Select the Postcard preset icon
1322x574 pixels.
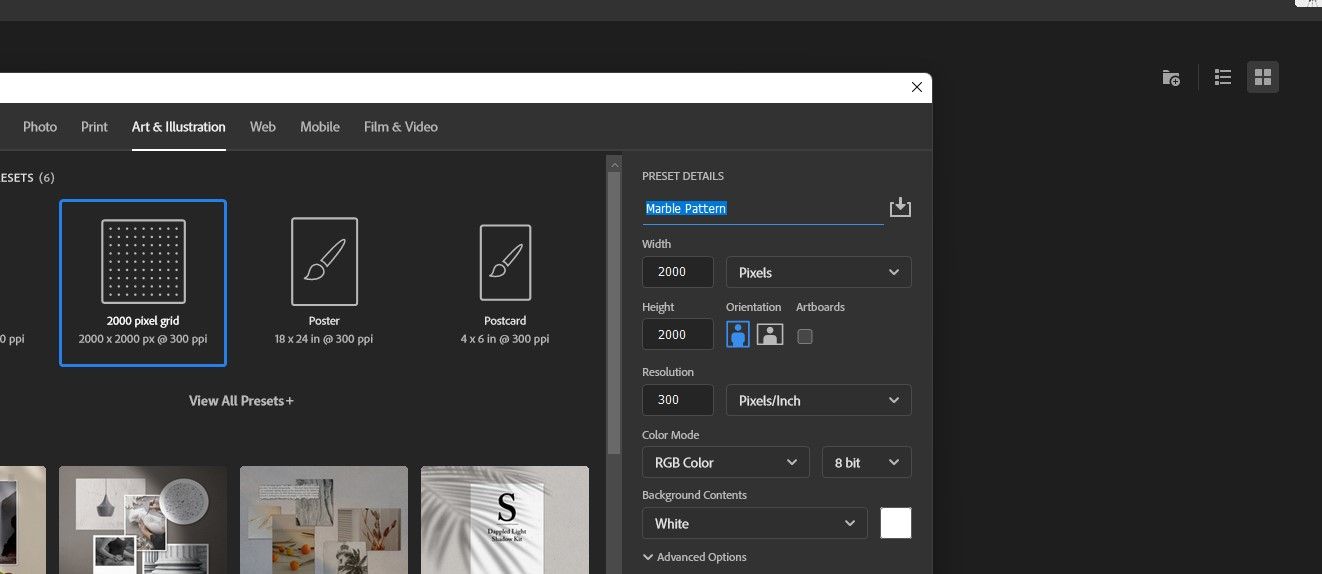(x=505, y=262)
